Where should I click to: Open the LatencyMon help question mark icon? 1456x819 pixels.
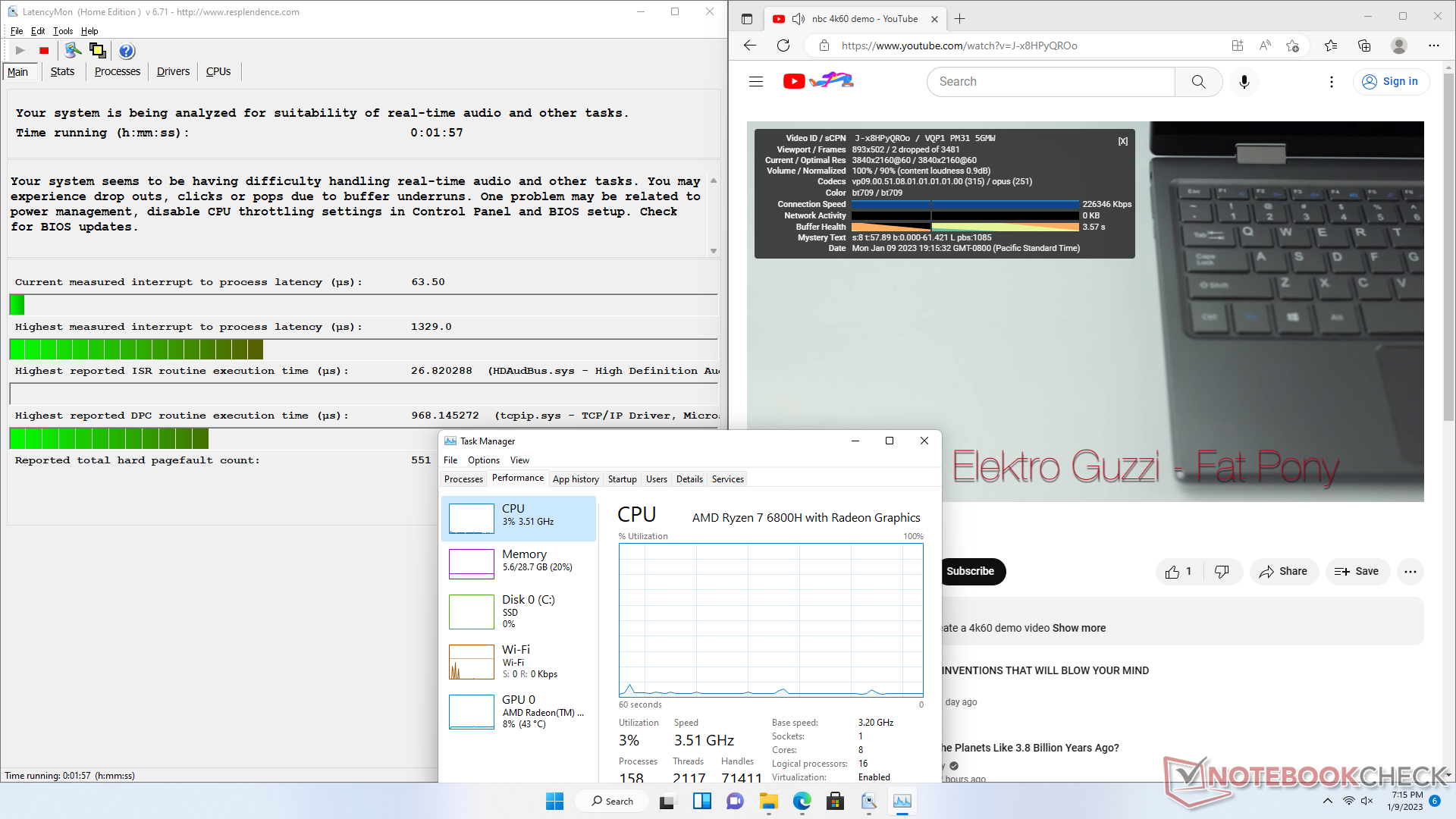point(127,51)
